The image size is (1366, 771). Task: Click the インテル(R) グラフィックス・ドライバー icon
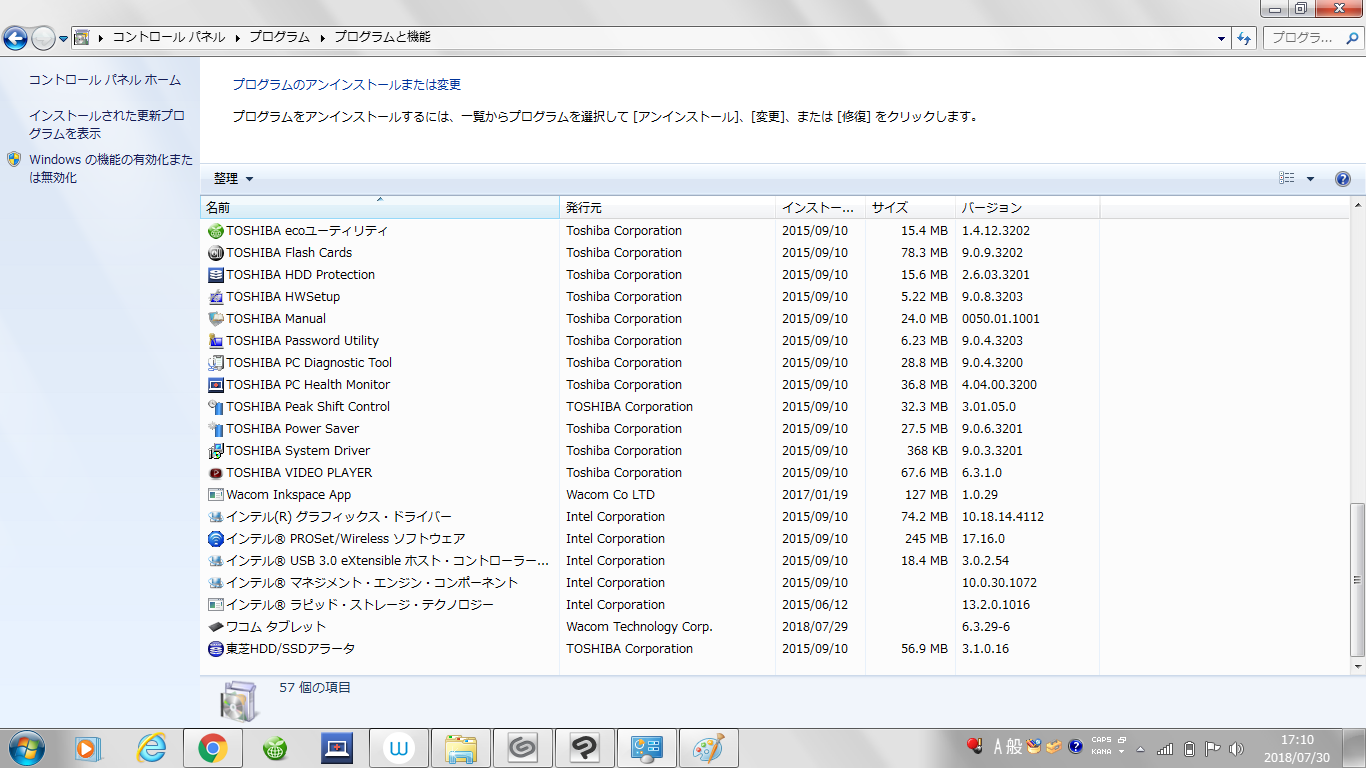point(216,517)
